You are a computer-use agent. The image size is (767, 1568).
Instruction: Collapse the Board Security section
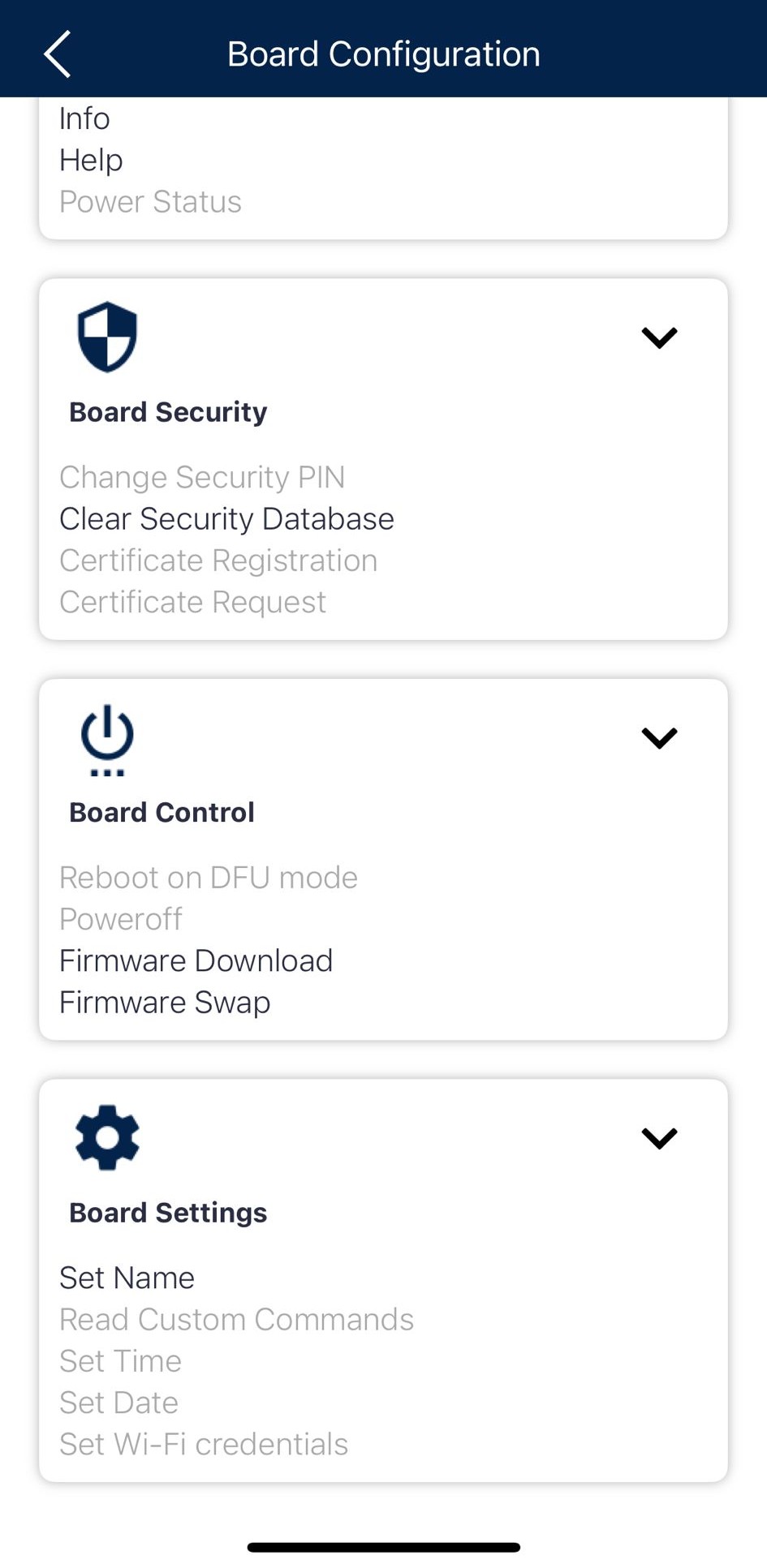659,337
